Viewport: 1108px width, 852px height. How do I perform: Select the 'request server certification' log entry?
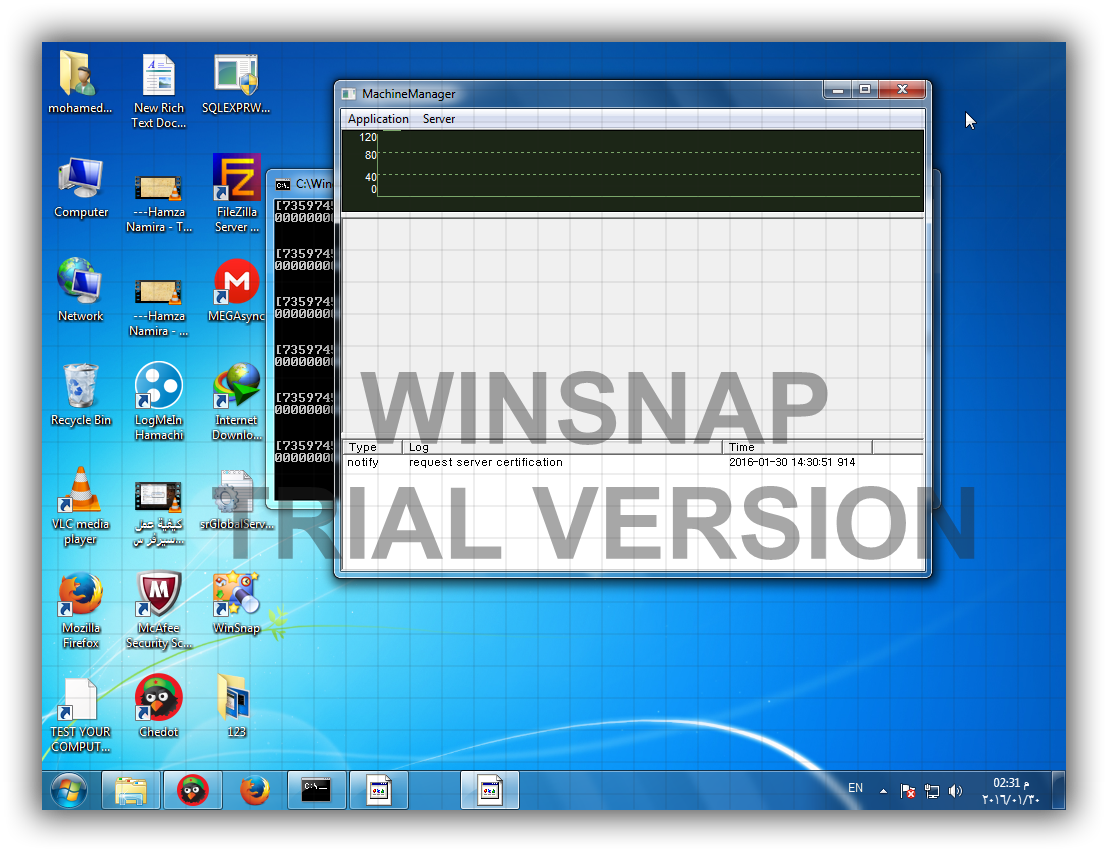(x=486, y=463)
